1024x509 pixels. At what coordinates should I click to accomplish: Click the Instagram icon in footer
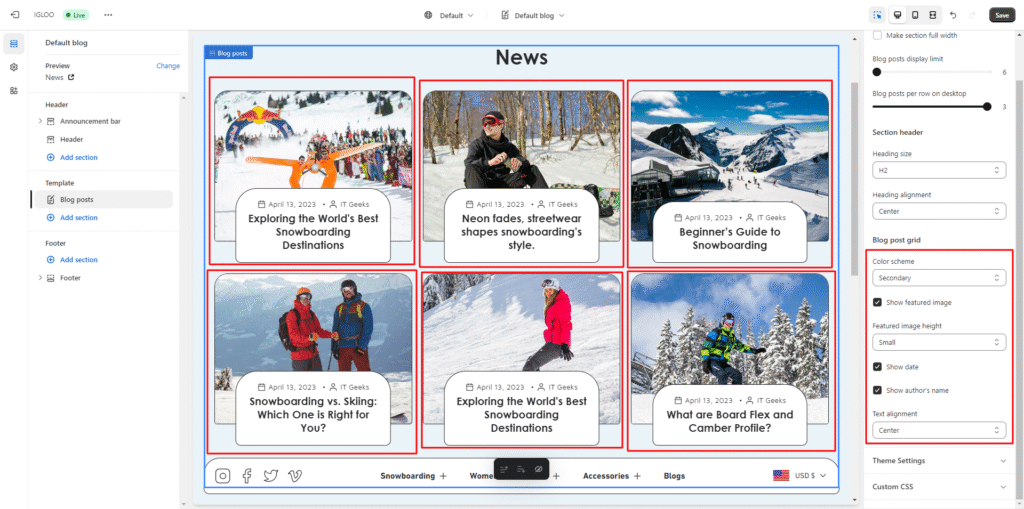[x=223, y=476]
